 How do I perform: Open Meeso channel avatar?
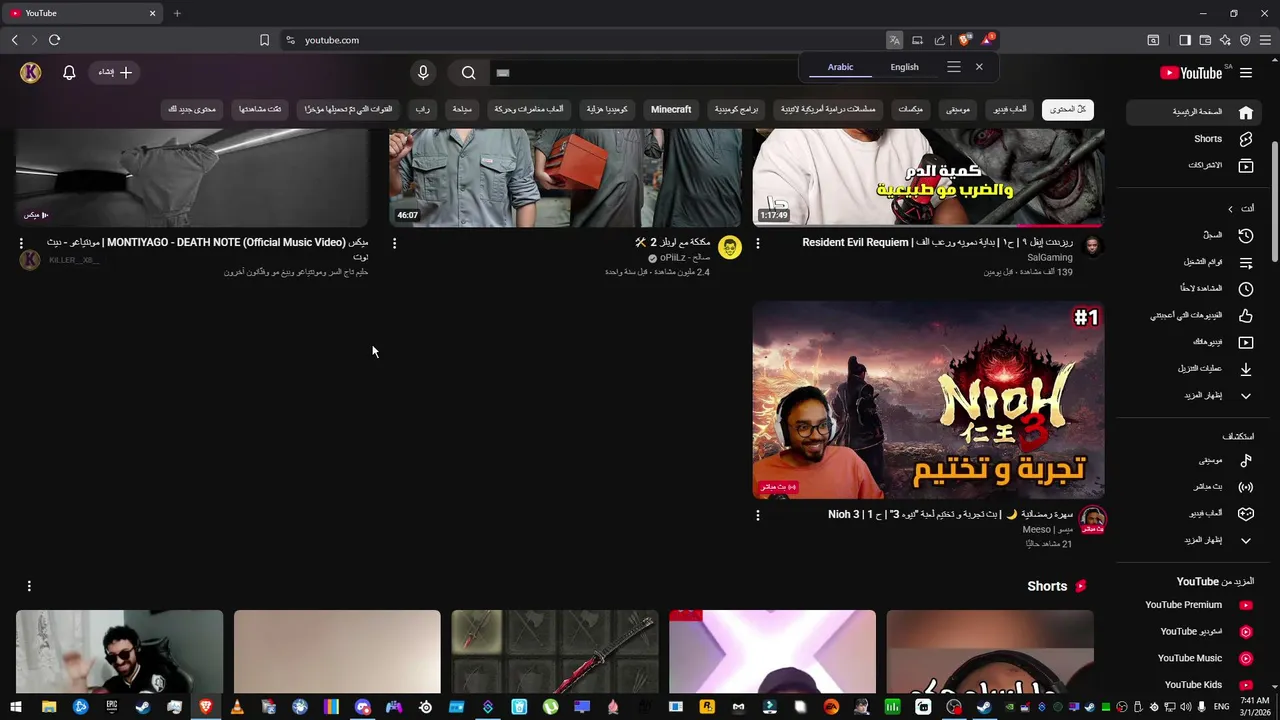pyautogui.click(x=1092, y=520)
